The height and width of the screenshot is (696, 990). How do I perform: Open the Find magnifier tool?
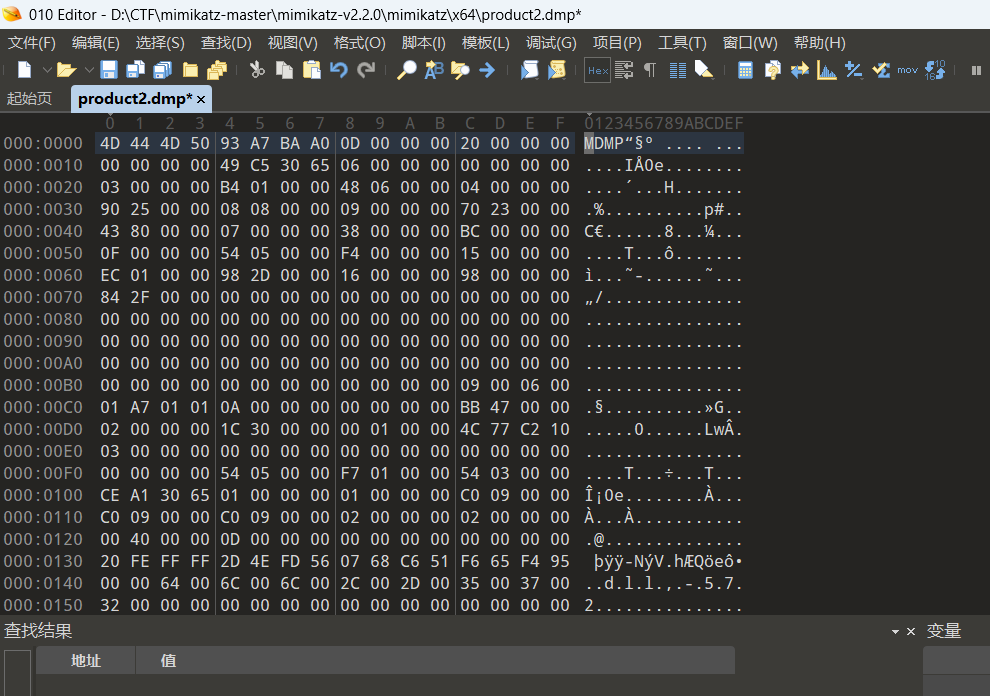(x=407, y=70)
